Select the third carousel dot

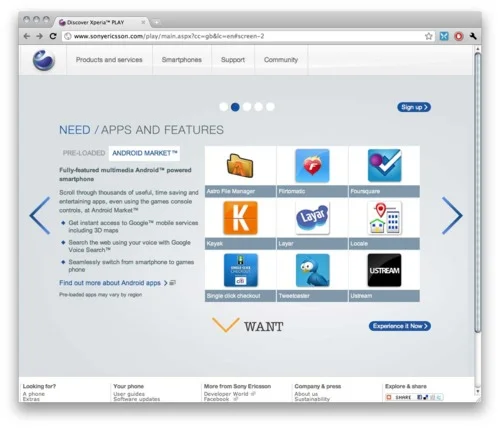[x=247, y=107]
